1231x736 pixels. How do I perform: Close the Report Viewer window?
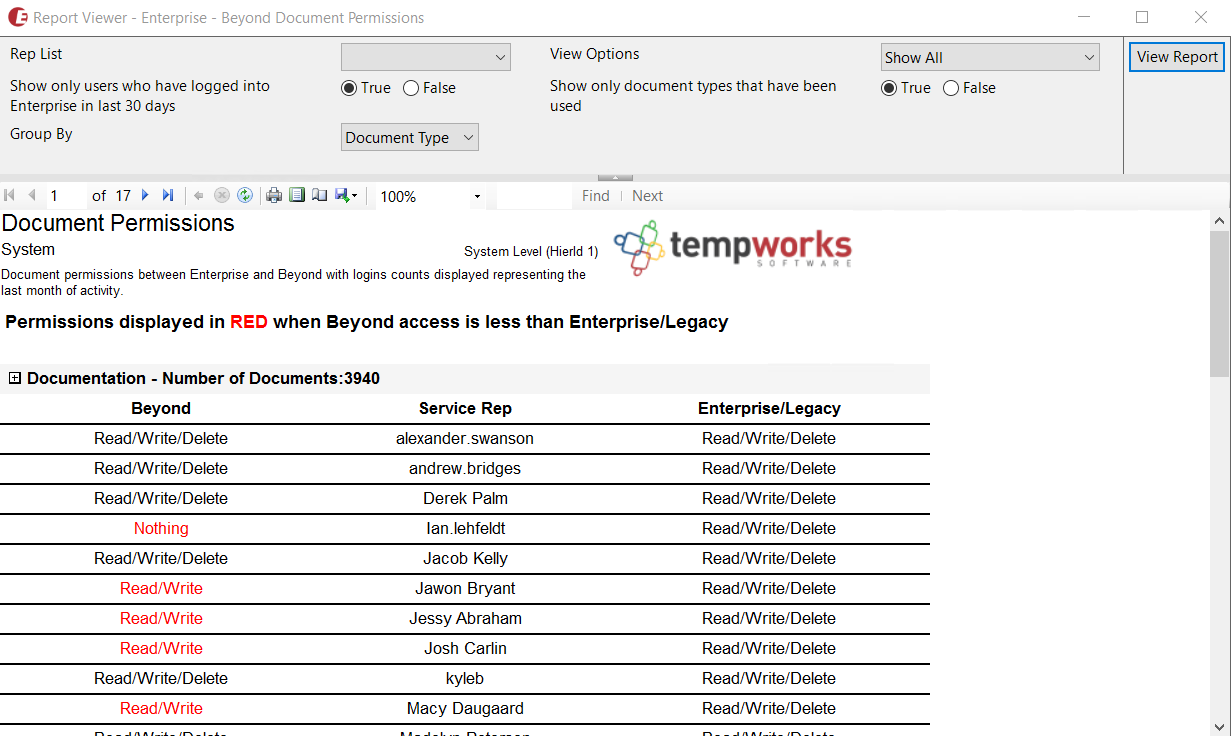[x=1201, y=17]
